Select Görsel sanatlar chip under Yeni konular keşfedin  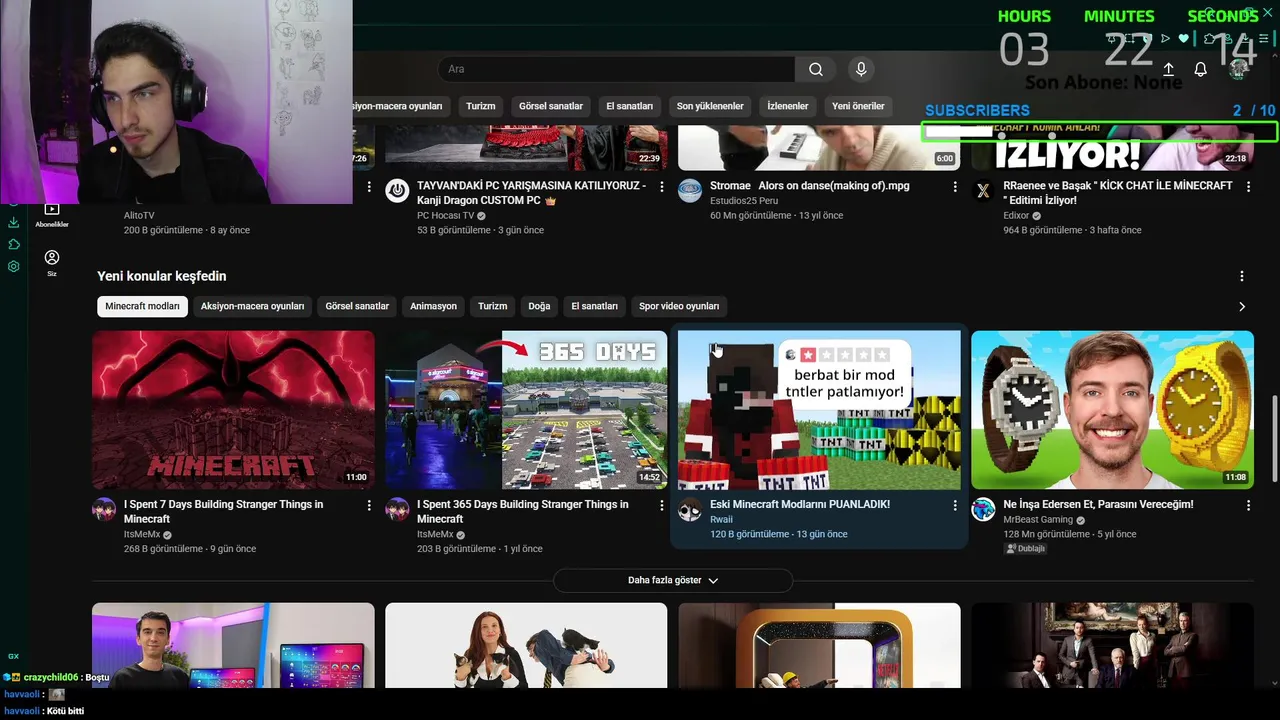[x=357, y=306]
